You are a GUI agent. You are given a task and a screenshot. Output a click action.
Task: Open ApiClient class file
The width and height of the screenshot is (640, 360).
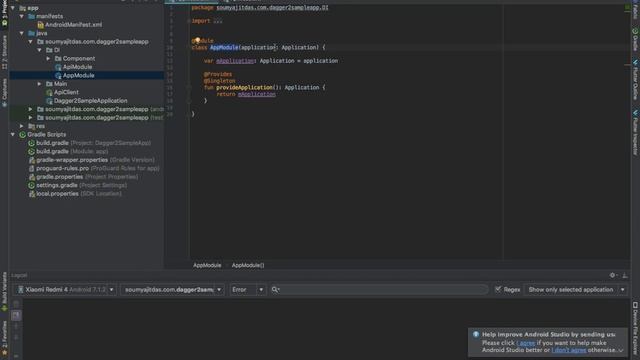click(x=66, y=92)
